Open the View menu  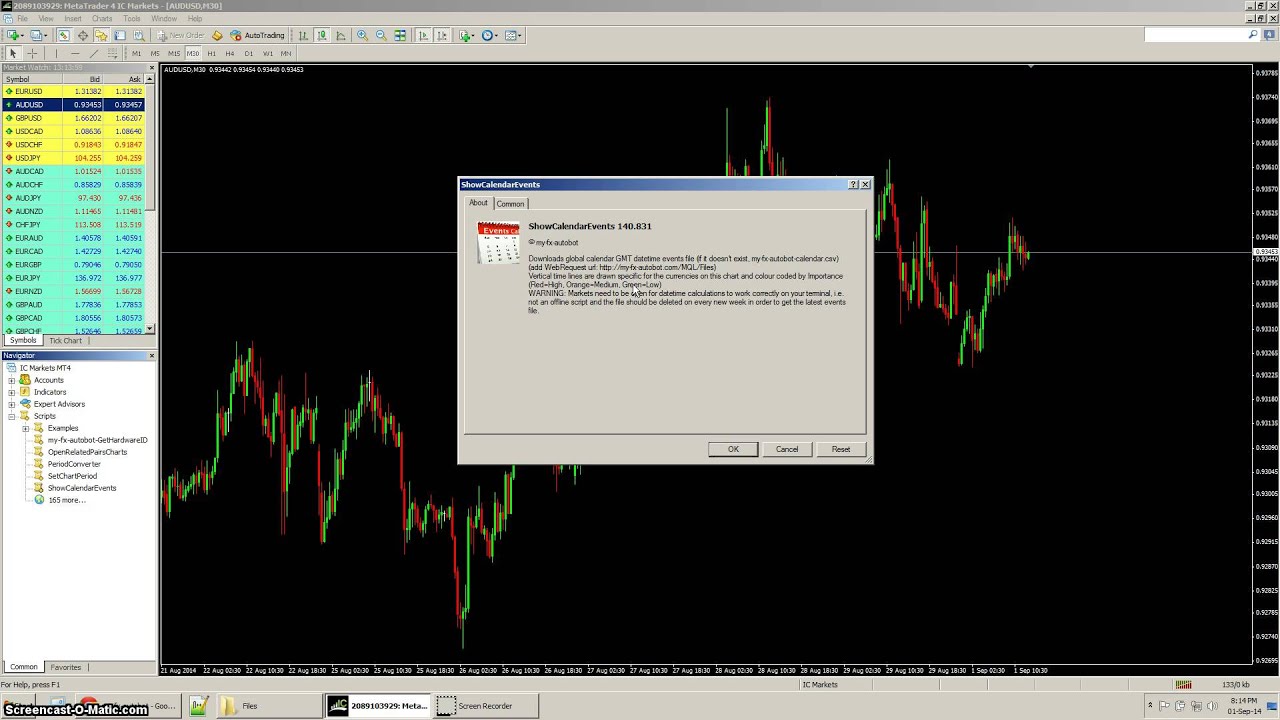pos(46,18)
